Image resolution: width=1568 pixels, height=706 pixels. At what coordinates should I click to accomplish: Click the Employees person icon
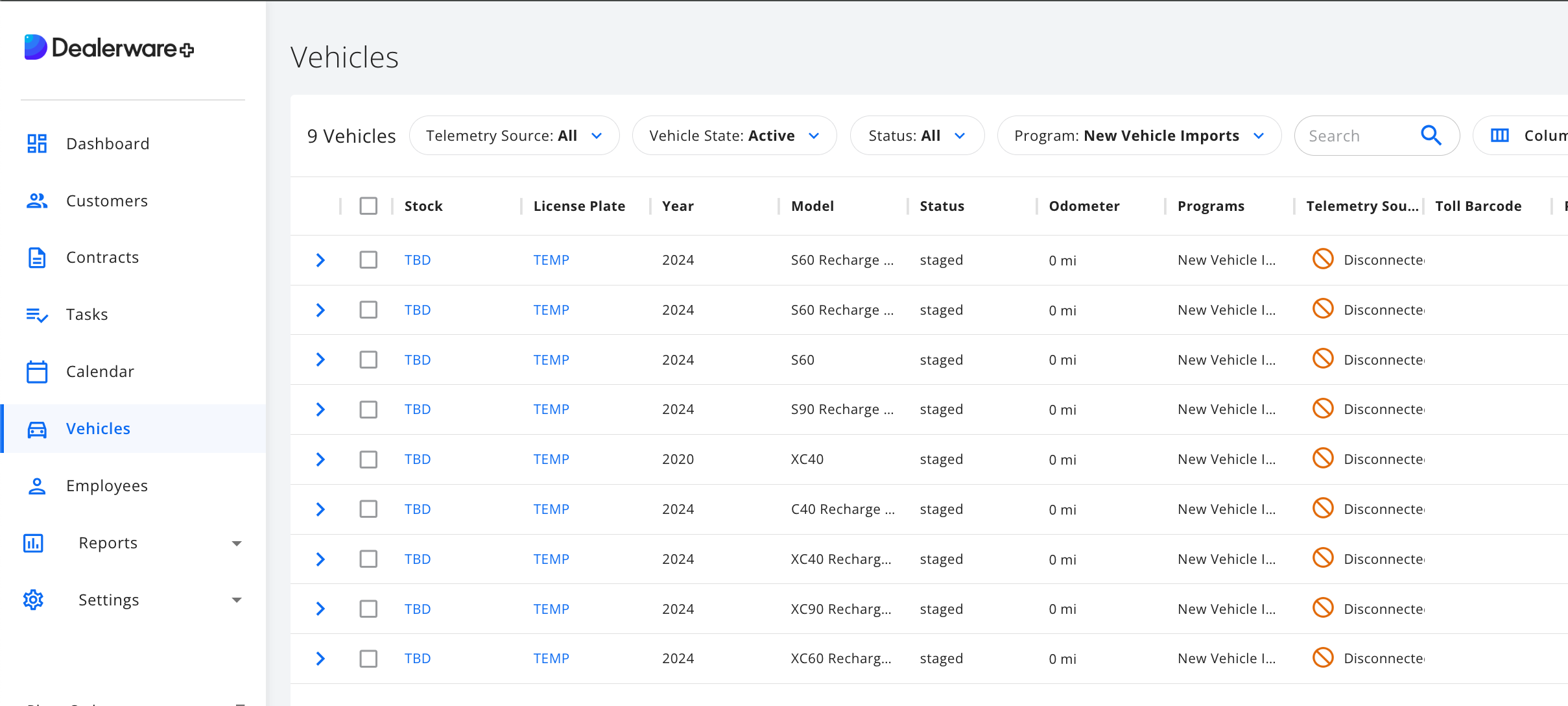[37, 486]
